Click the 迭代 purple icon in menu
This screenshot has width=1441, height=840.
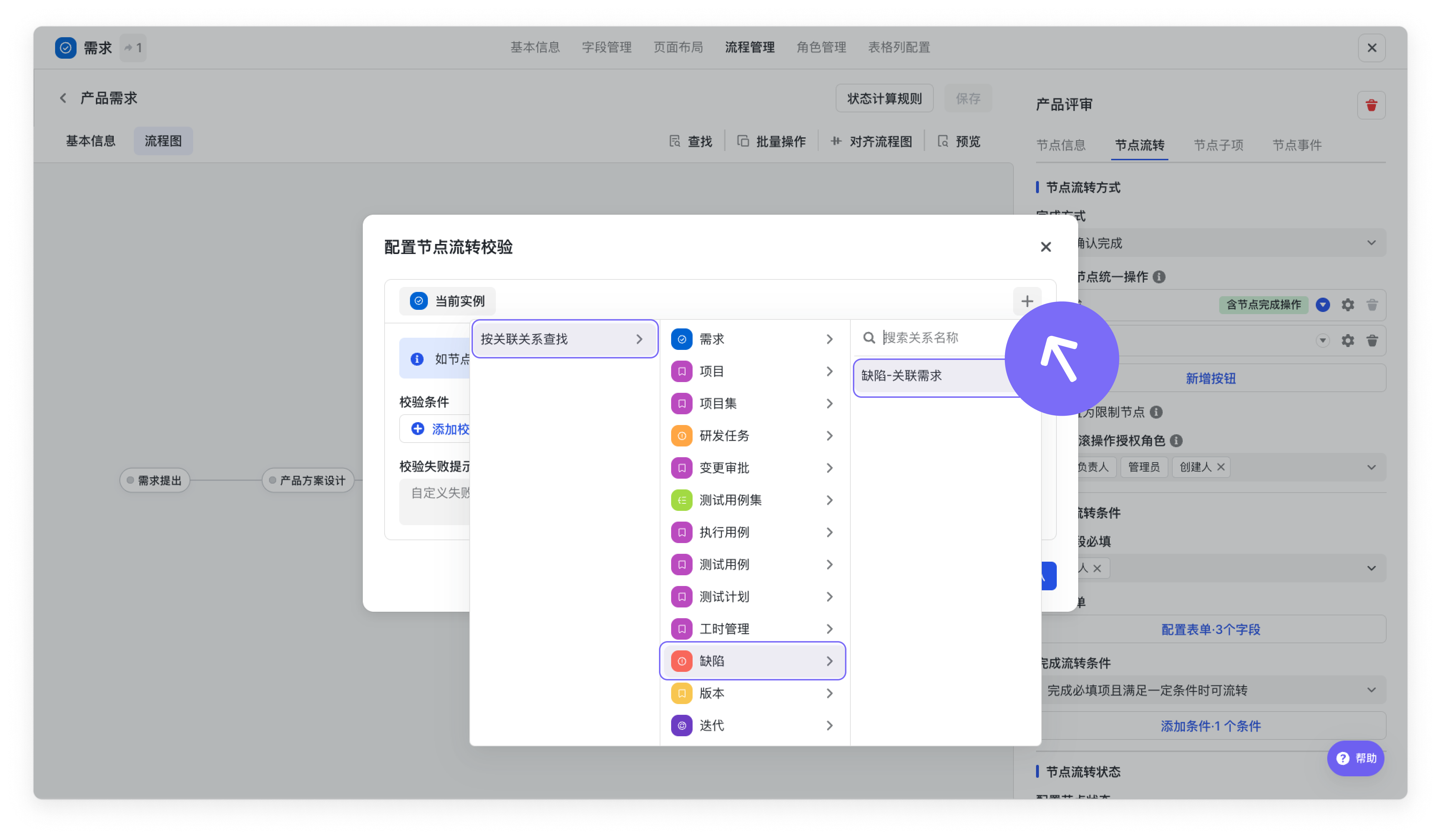(x=682, y=726)
